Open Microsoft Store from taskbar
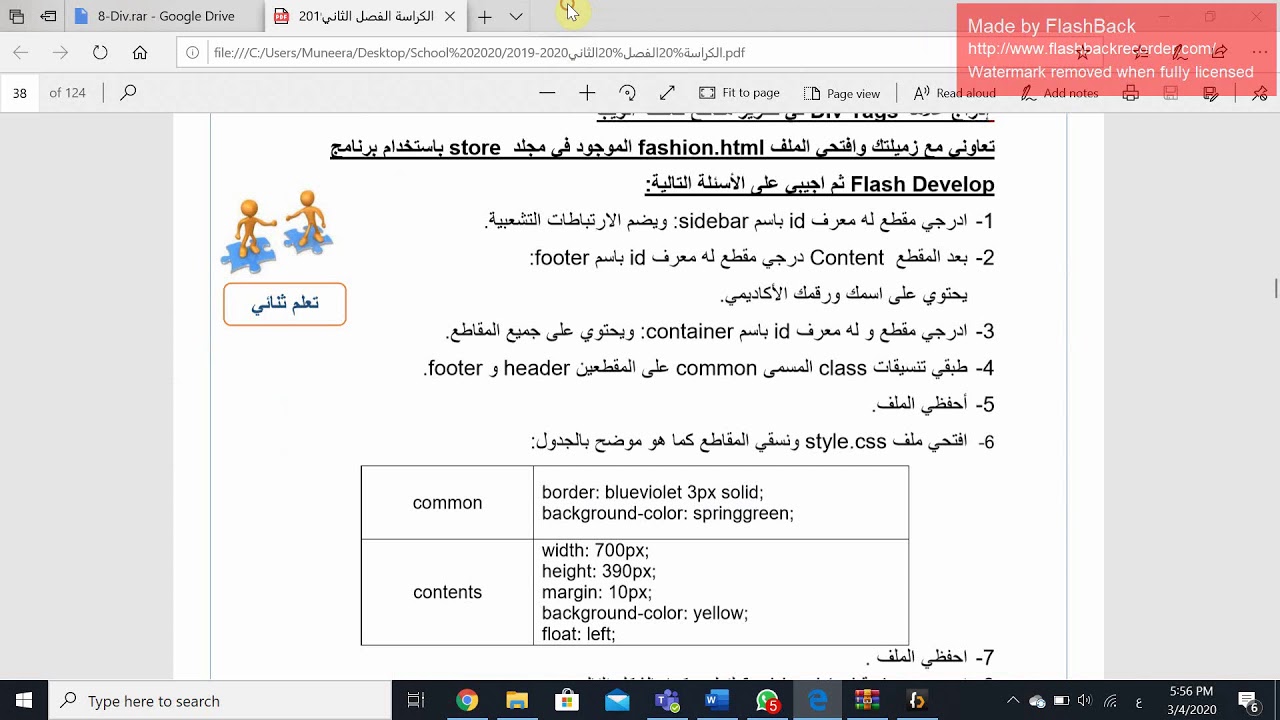This screenshot has height=720, width=1280. pyautogui.click(x=567, y=701)
